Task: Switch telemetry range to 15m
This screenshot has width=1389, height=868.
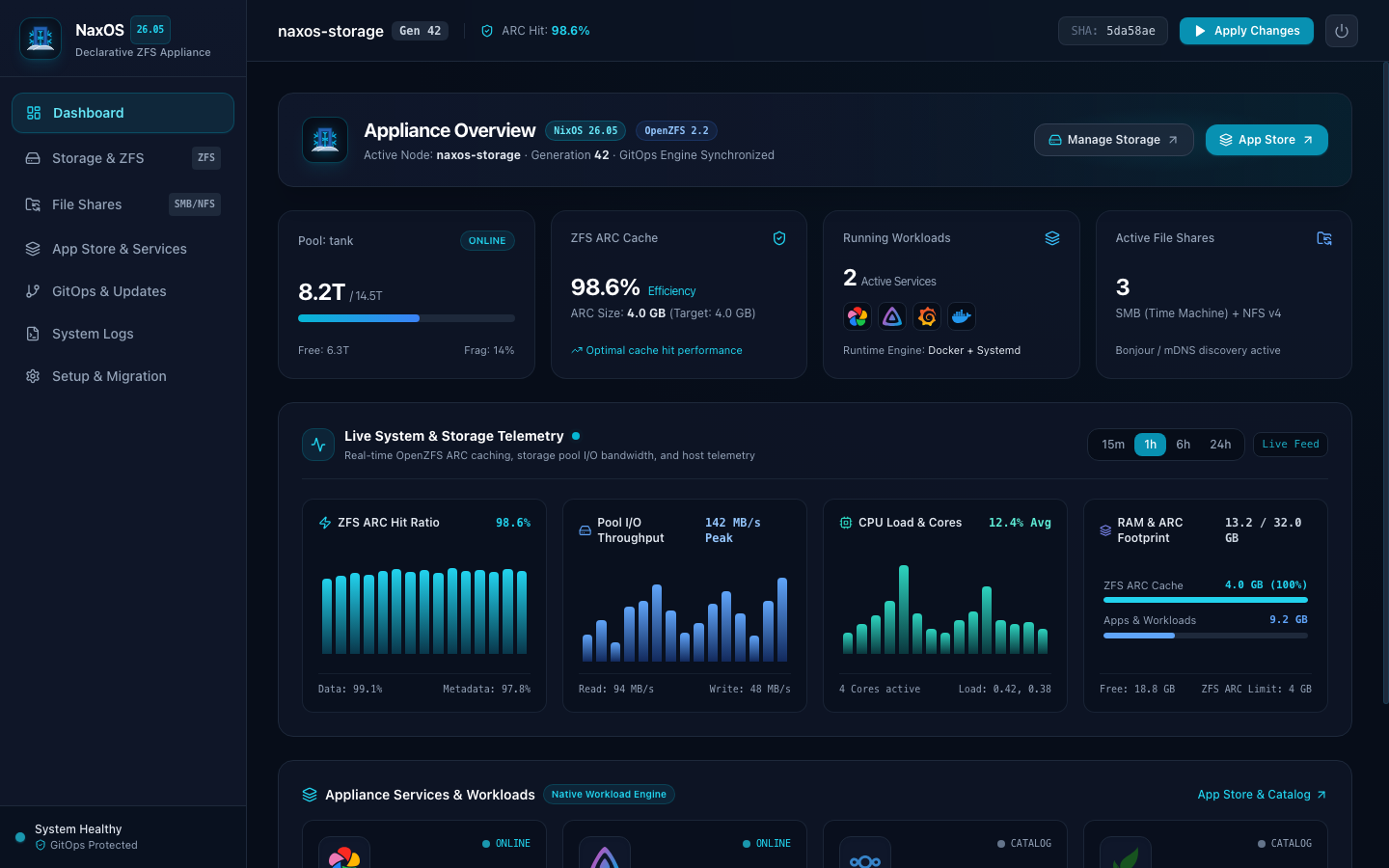Action: [x=1113, y=445]
